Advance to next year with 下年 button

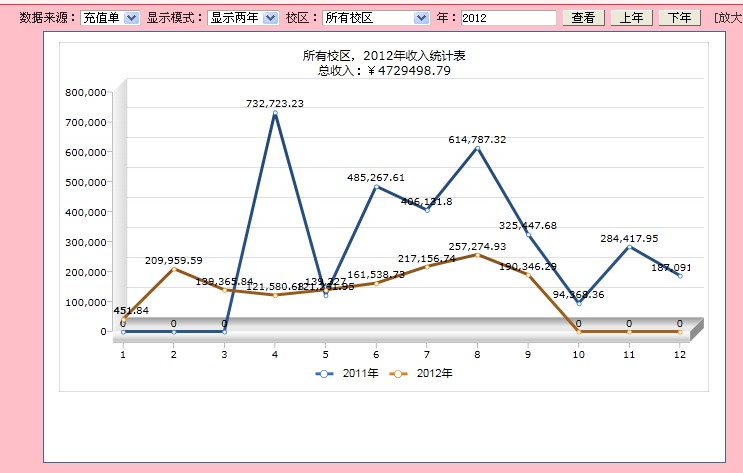coord(680,18)
